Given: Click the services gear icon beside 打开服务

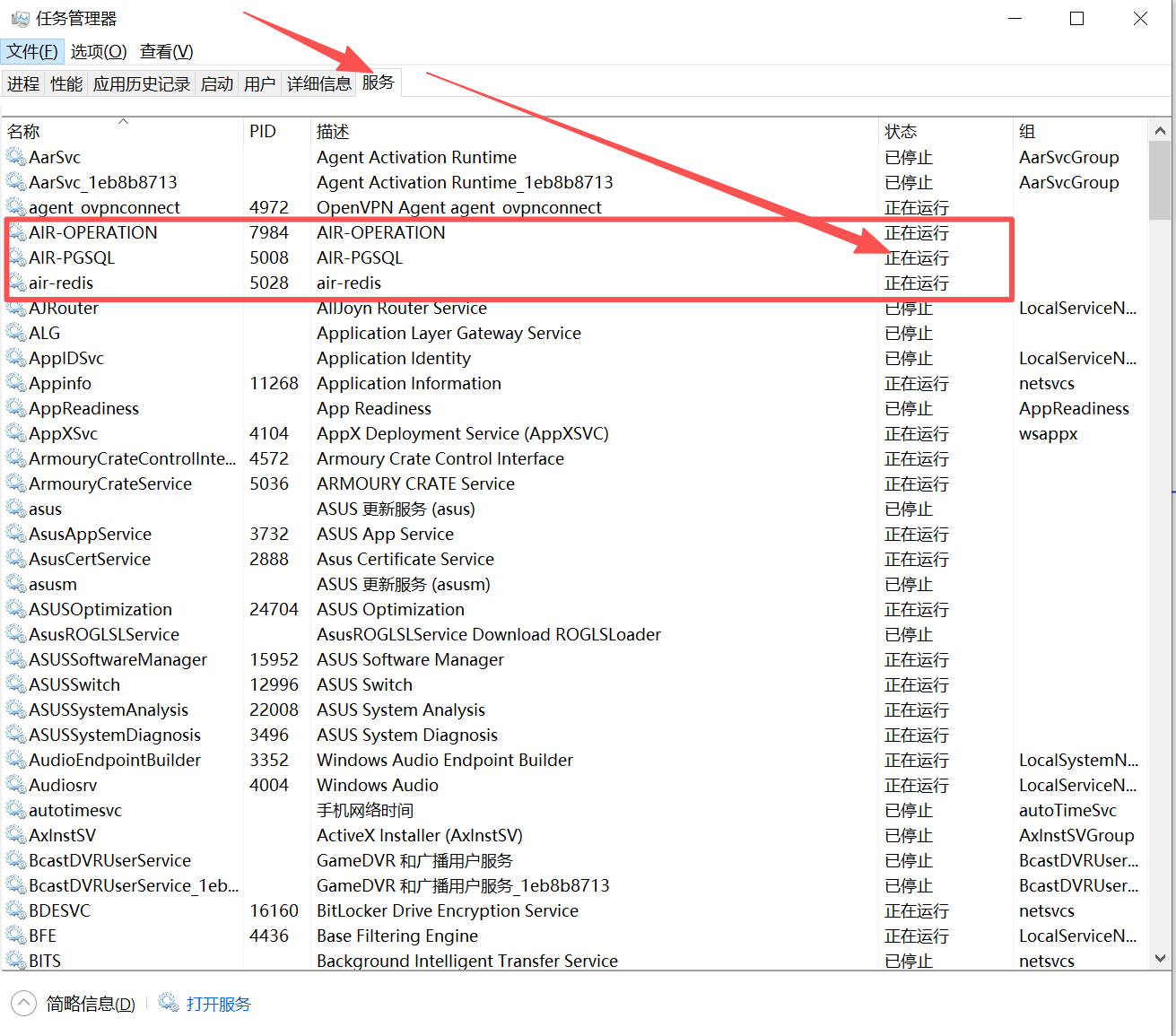Looking at the screenshot, I should 169,1003.
